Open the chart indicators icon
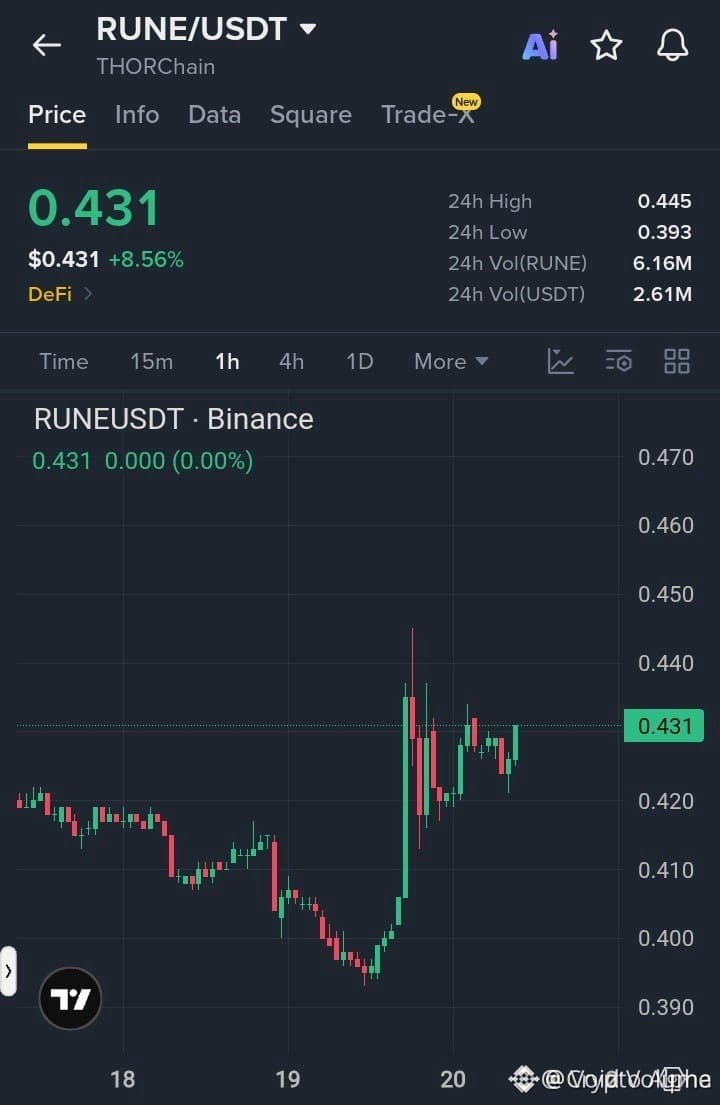 coord(561,362)
